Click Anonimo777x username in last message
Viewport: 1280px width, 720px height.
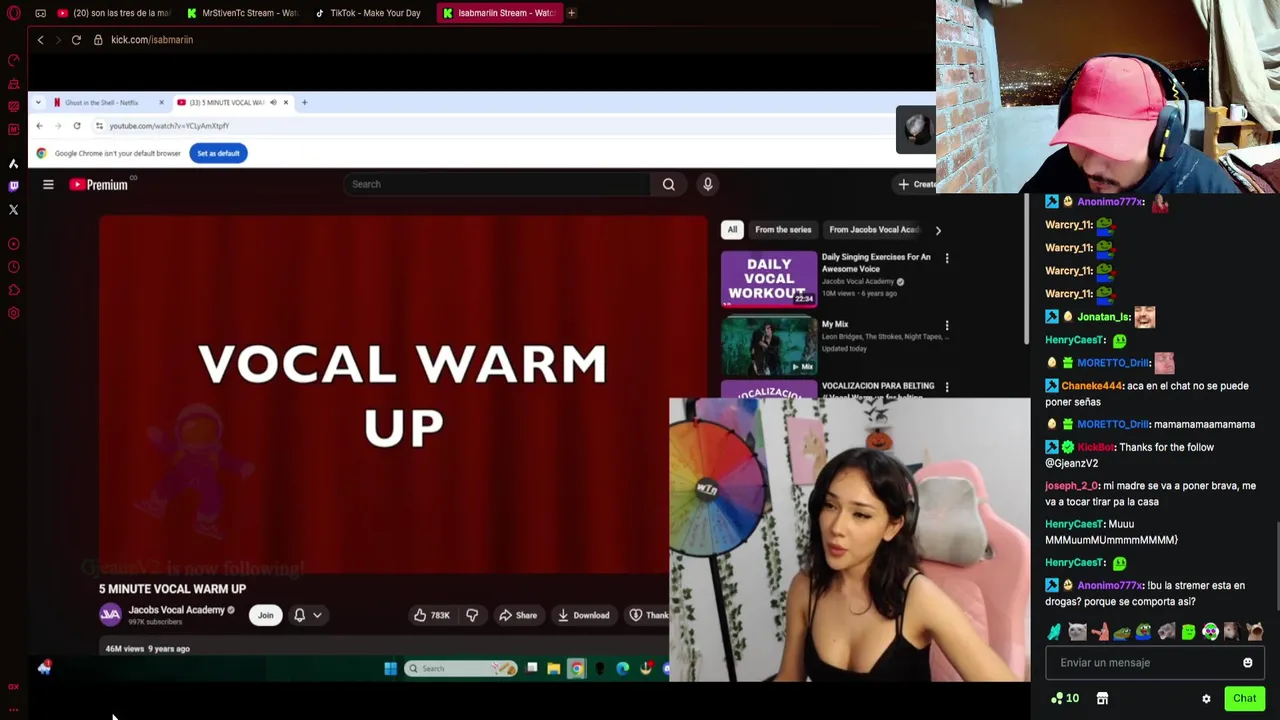(1110, 586)
